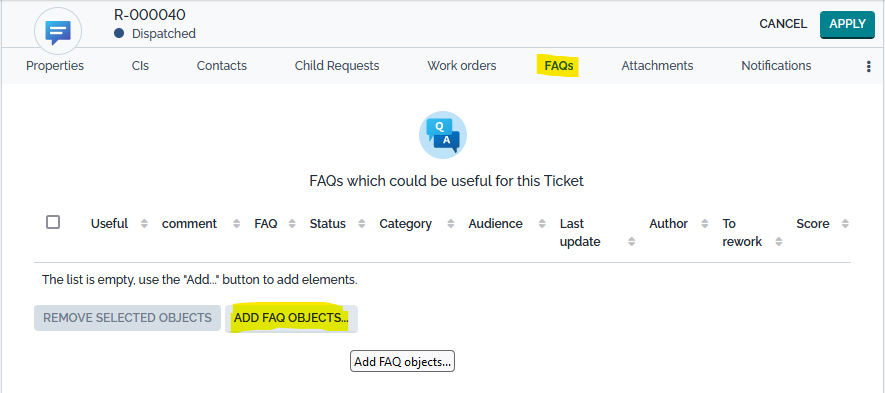Viewport: 885px width, 393px height.
Task: Sort by FAQ column arrows
Action: coord(292,224)
